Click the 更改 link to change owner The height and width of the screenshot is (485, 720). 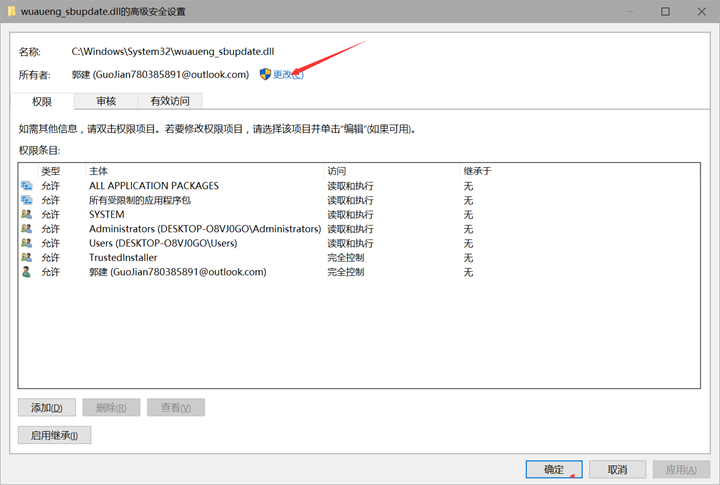288,74
